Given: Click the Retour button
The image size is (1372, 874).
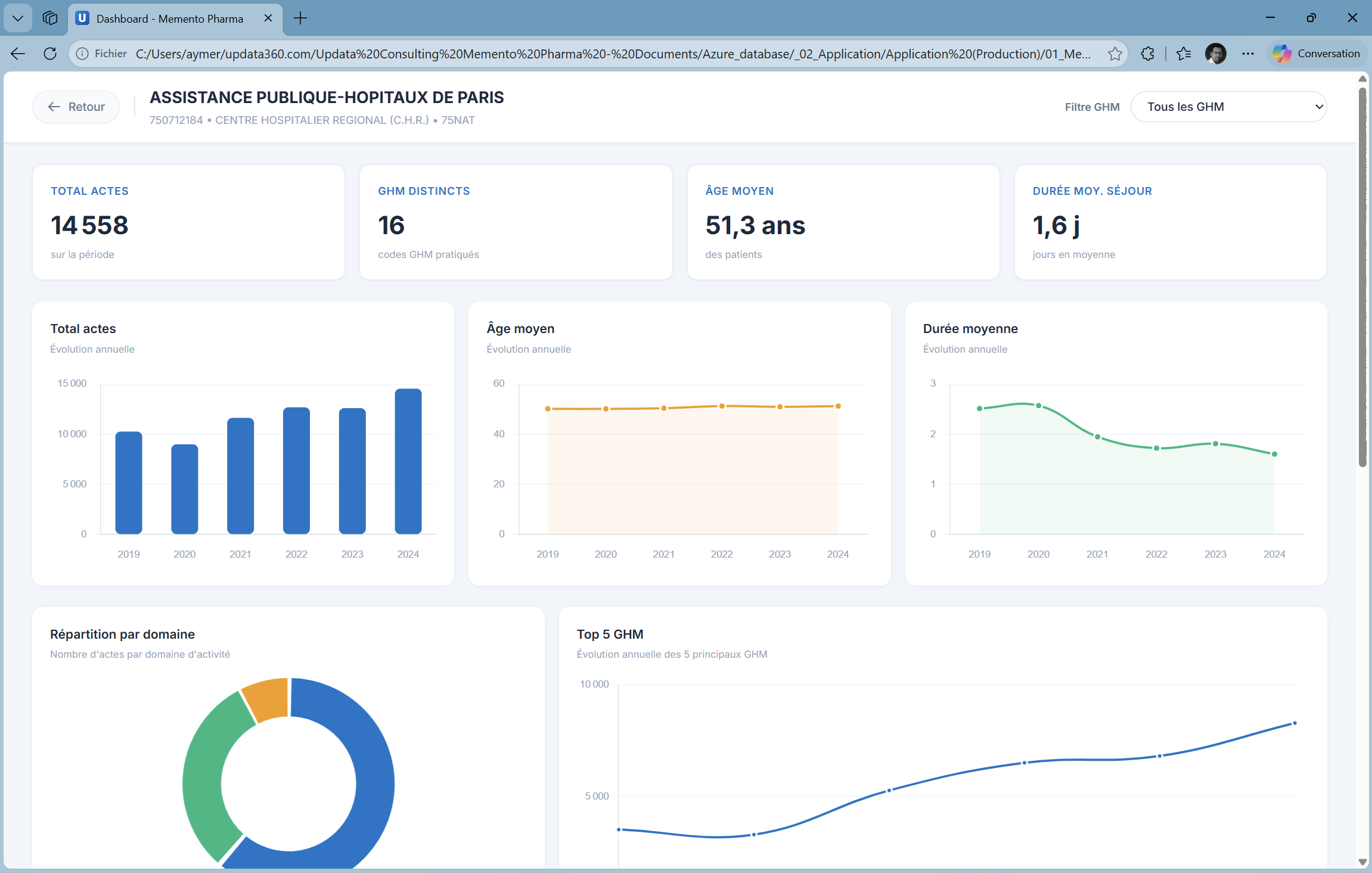Looking at the screenshot, I should (x=76, y=107).
